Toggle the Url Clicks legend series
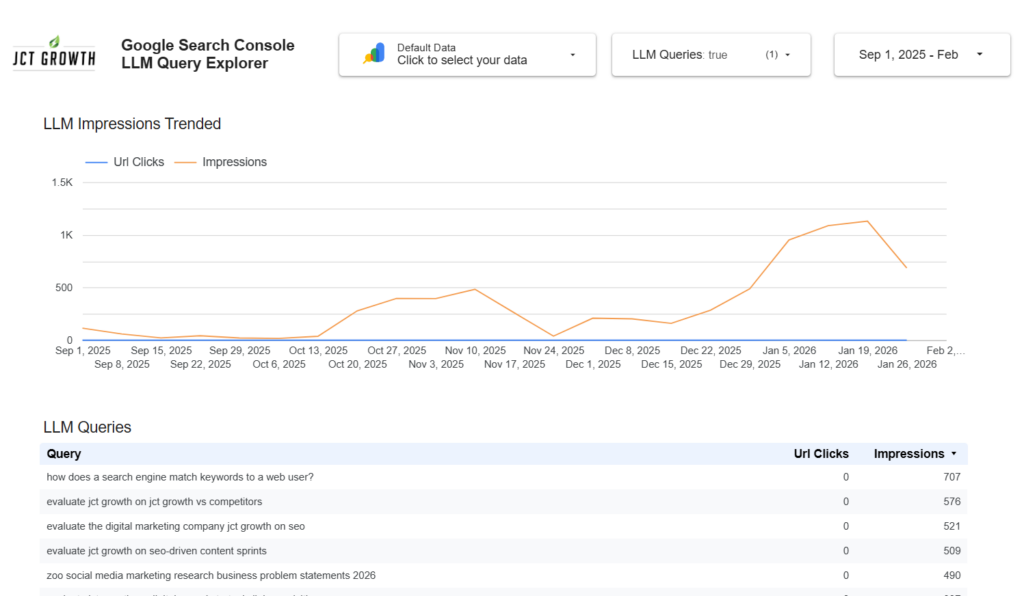1024x596 pixels. pyautogui.click(x=126, y=162)
